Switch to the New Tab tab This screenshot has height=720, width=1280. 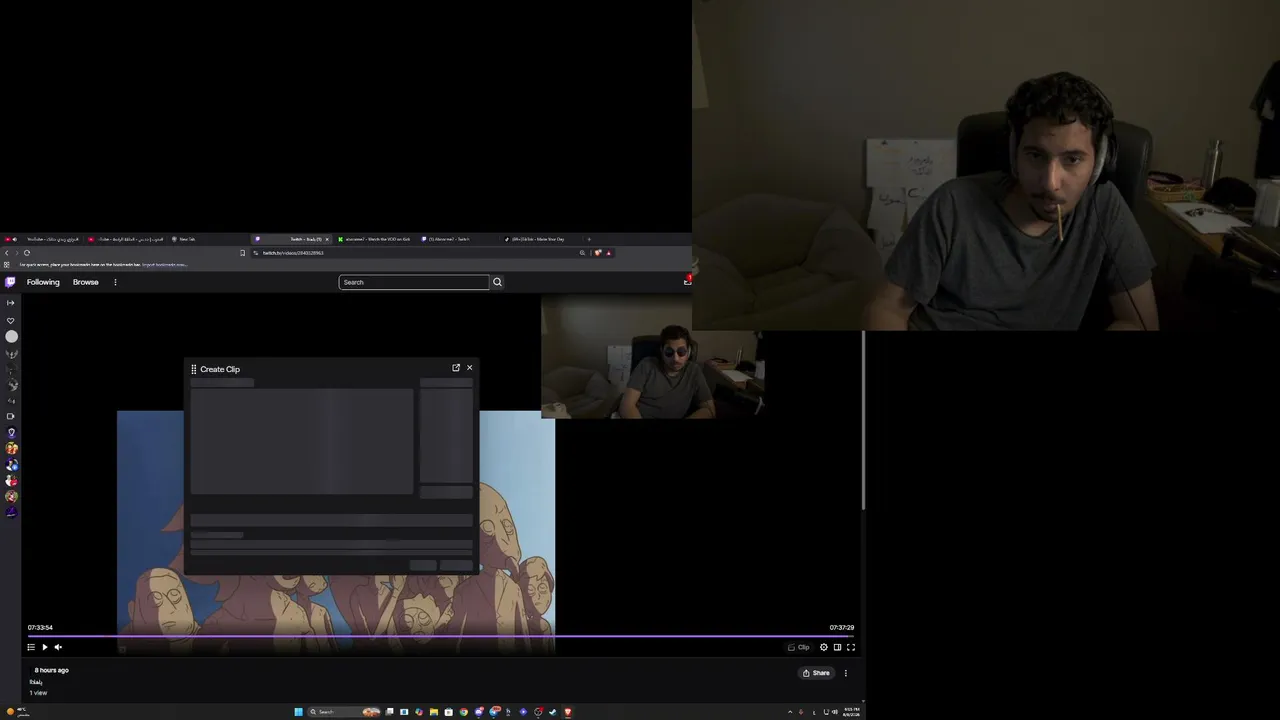208,239
